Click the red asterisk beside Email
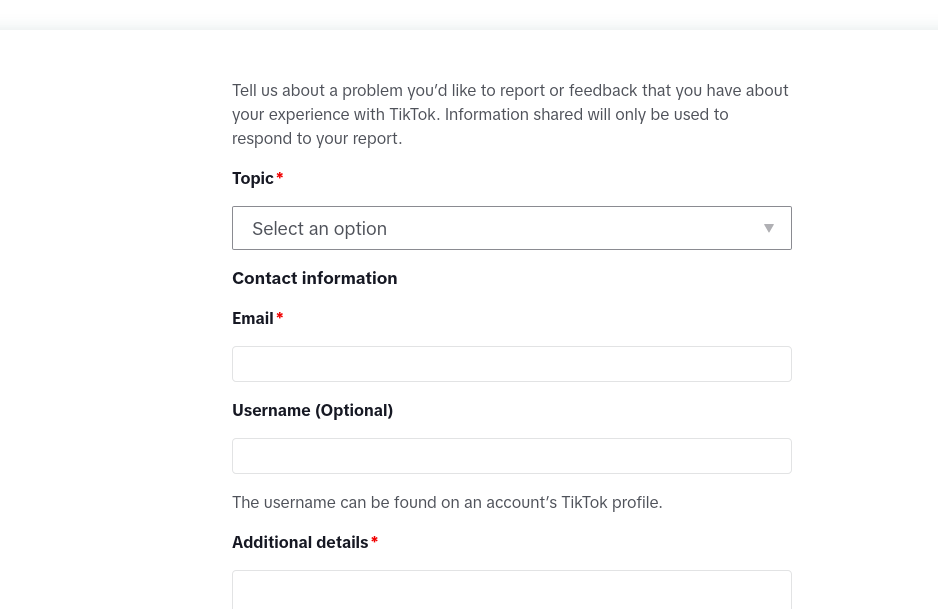 tap(280, 319)
